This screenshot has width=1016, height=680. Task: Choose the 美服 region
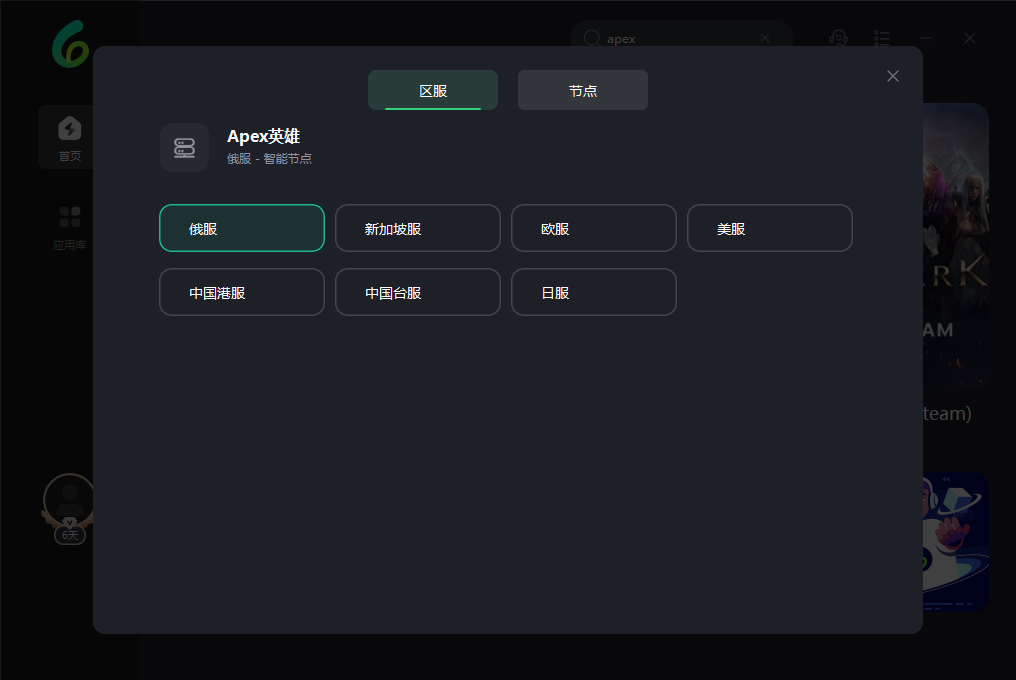[x=770, y=228]
